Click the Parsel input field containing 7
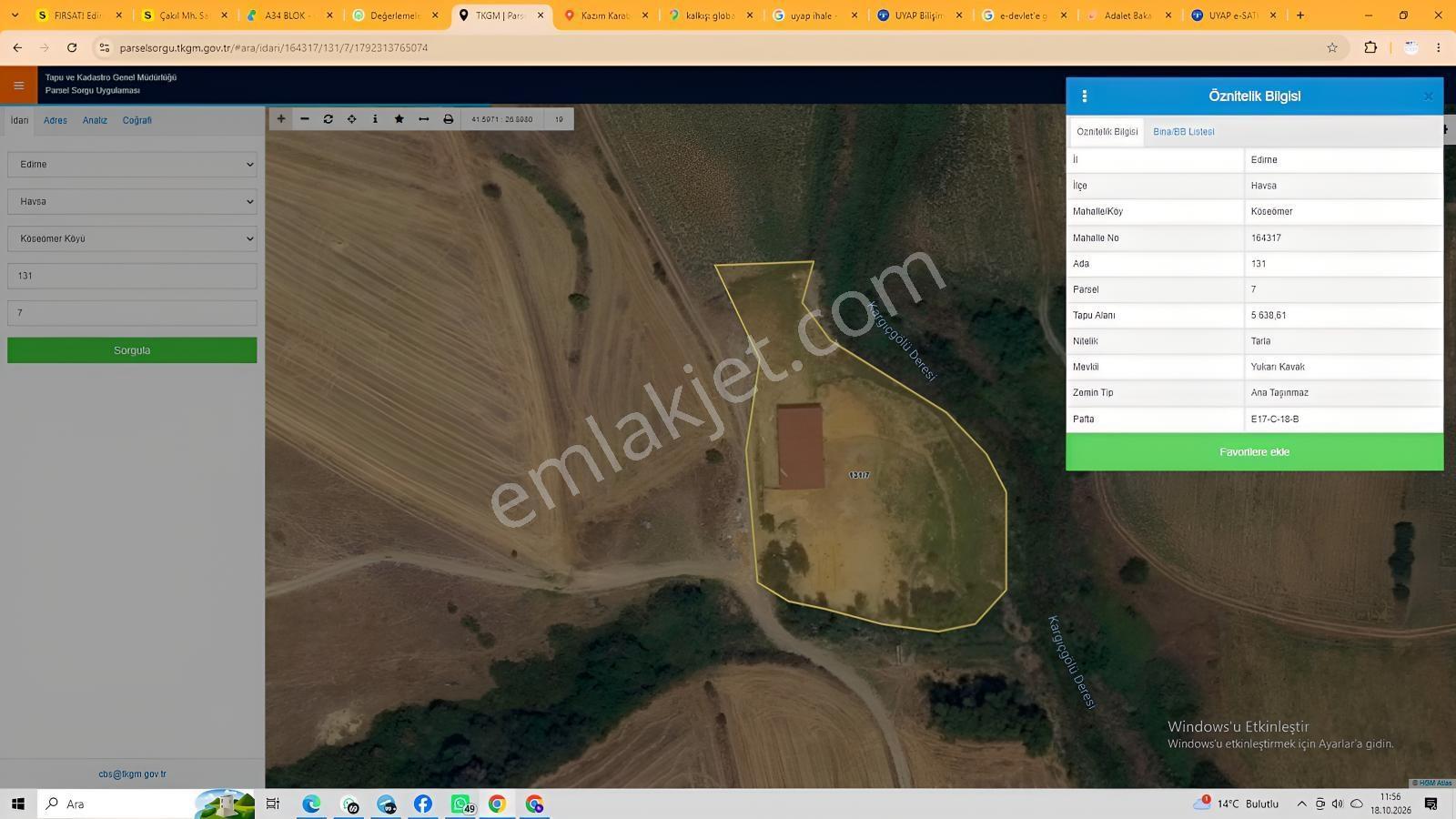This screenshot has height=819, width=1456. click(132, 313)
